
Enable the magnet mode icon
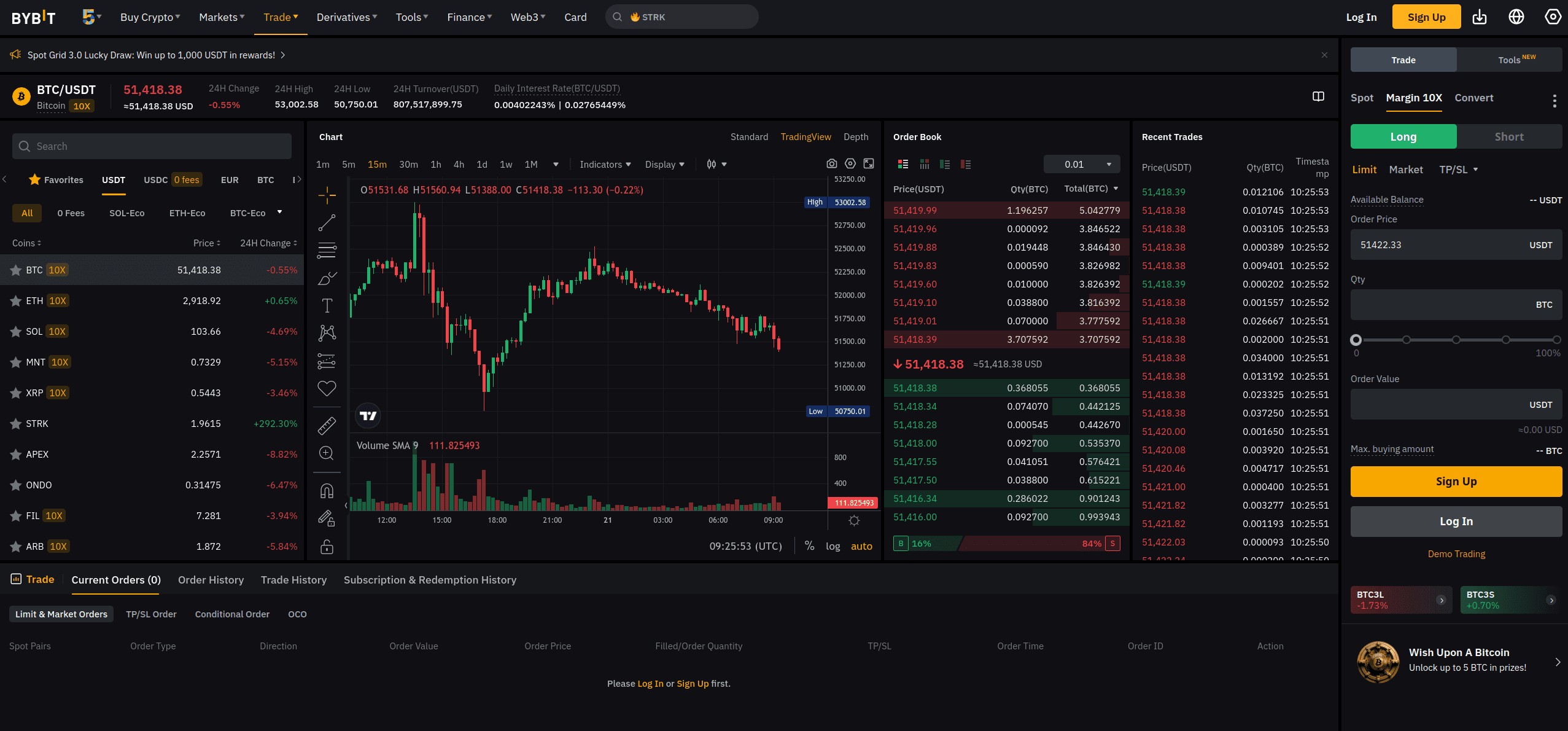coord(326,490)
